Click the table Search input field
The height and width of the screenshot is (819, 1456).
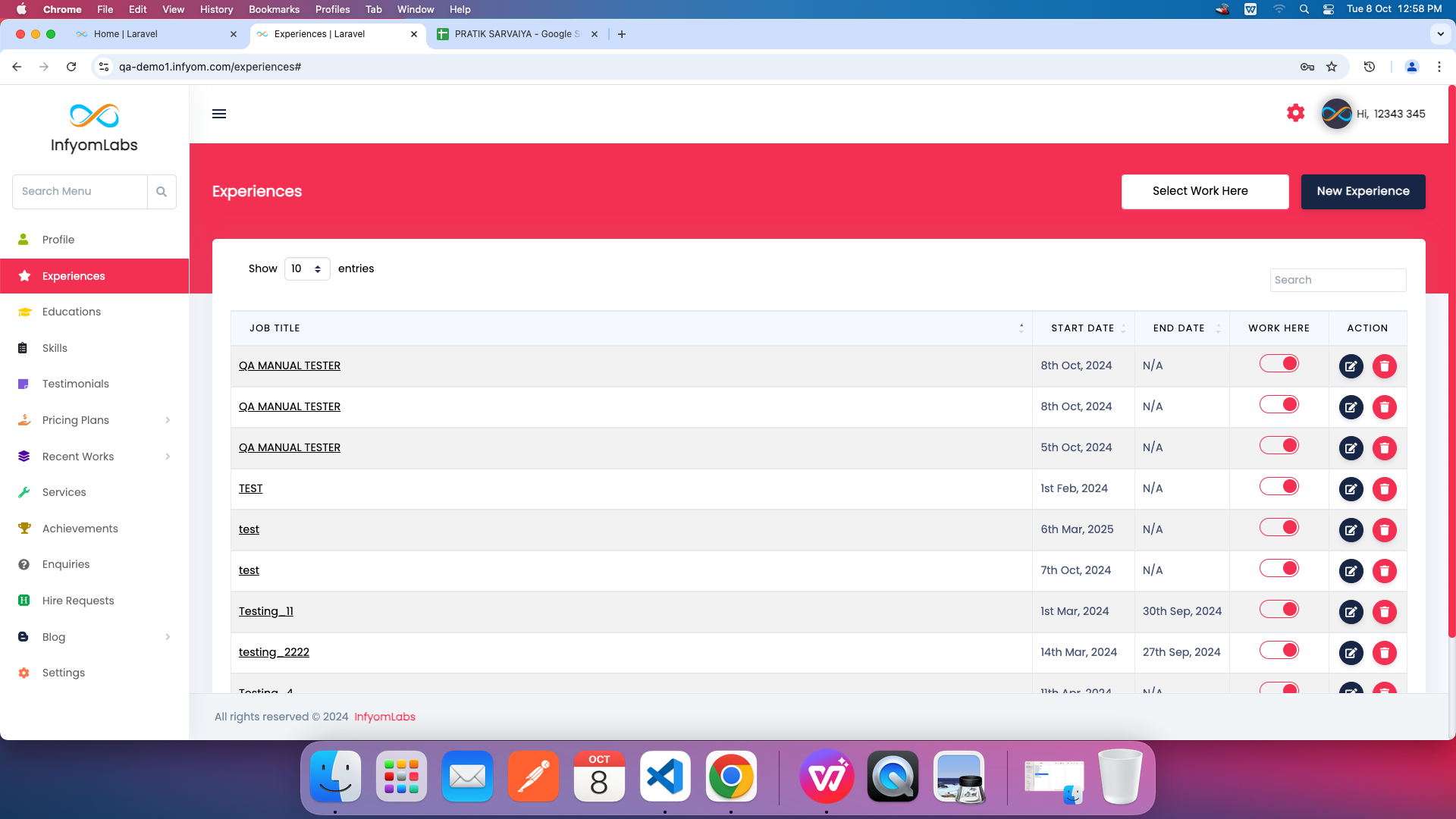(x=1337, y=280)
